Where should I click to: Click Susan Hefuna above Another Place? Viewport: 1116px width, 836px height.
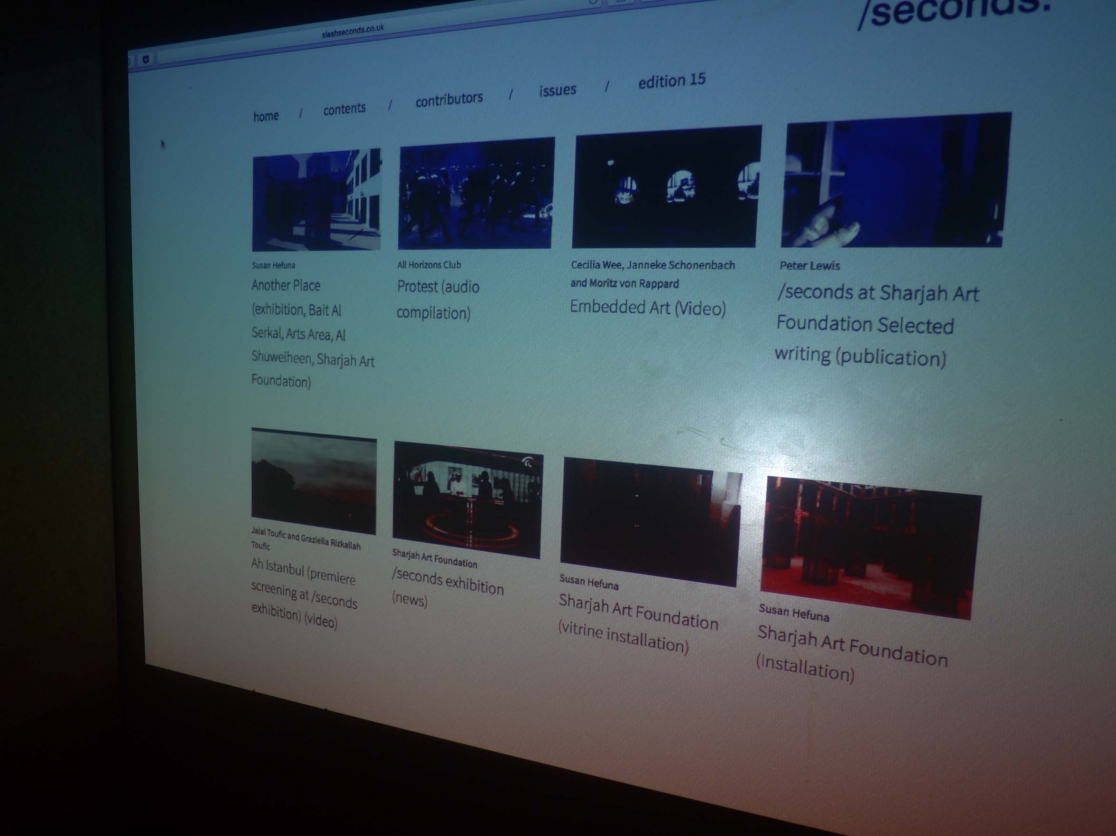pyautogui.click(x=273, y=265)
